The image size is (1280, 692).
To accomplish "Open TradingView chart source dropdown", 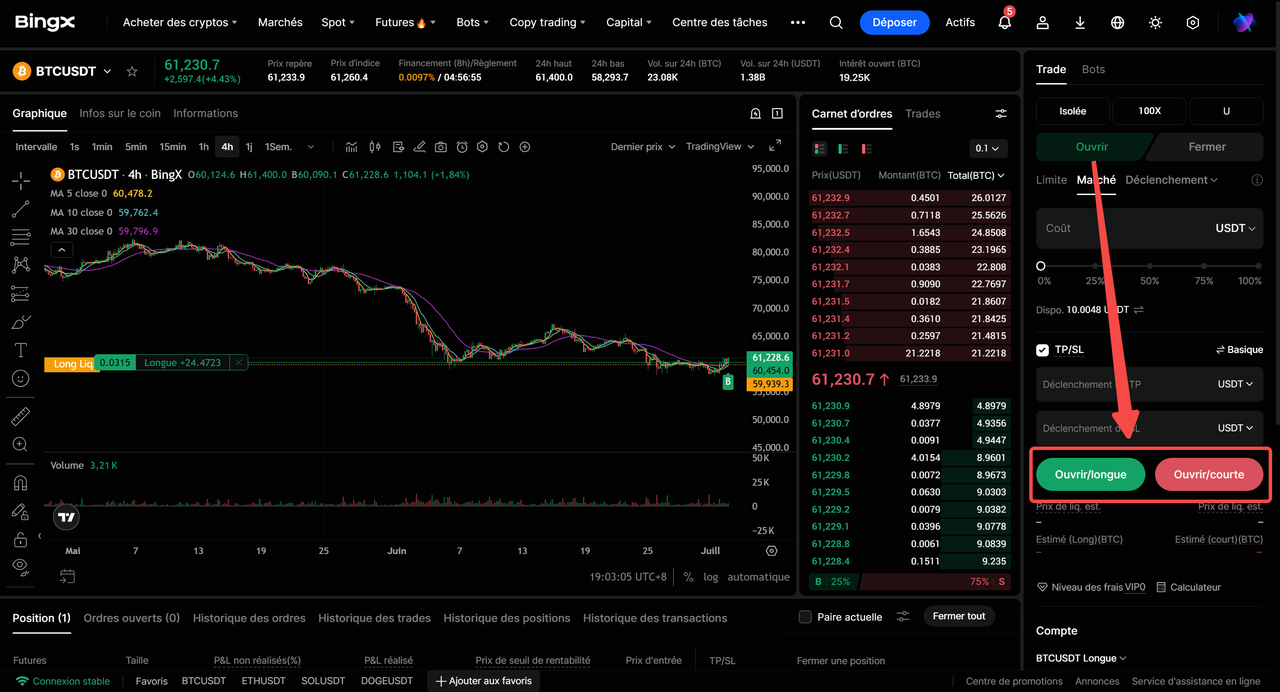I will [720, 147].
